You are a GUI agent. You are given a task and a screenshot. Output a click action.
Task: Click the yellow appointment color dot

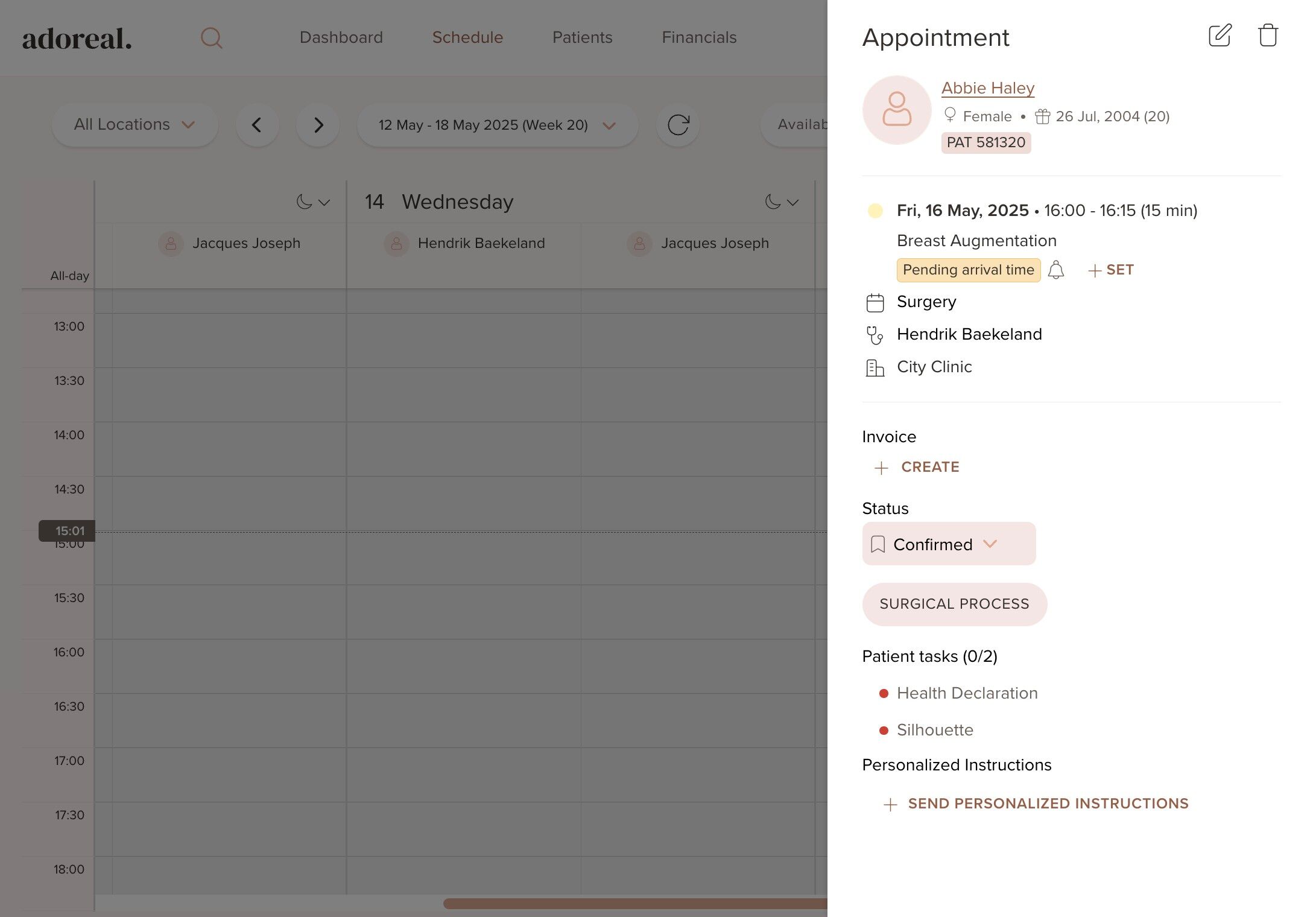(x=875, y=211)
